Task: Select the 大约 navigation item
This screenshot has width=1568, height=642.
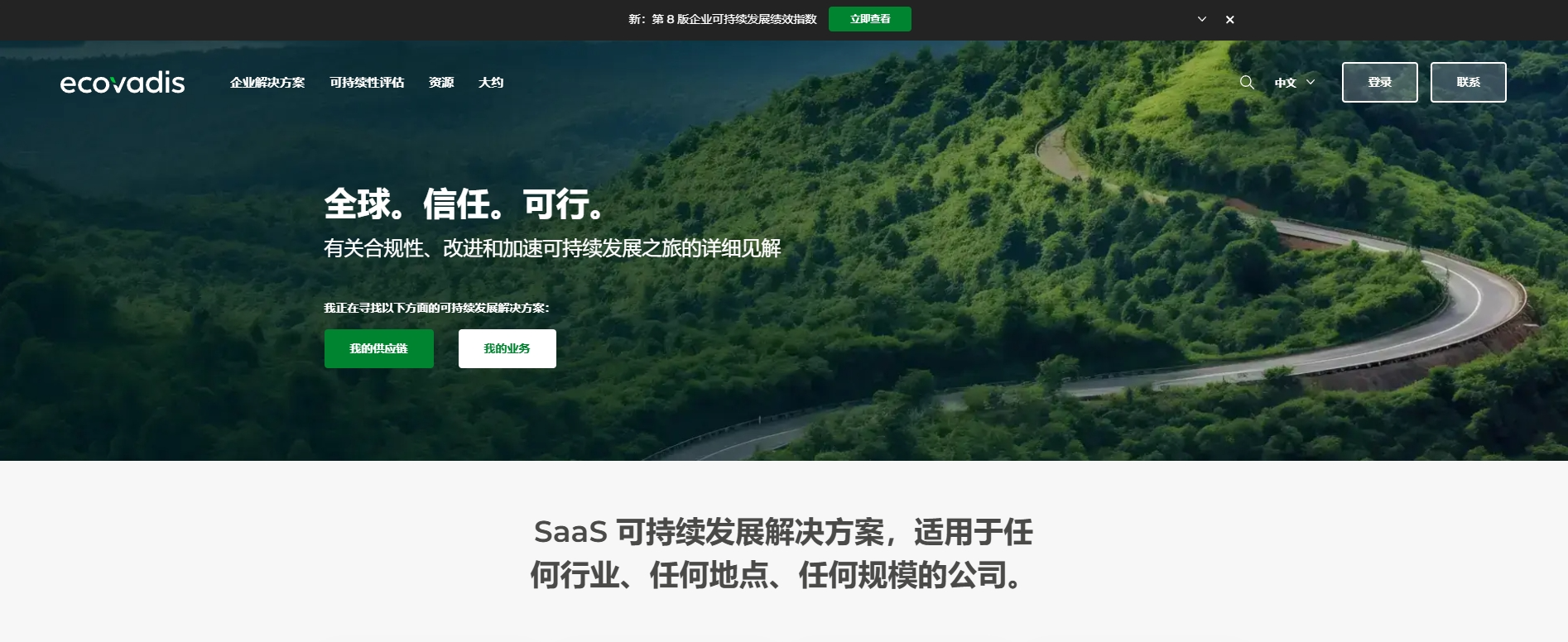Action: (x=491, y=82)
